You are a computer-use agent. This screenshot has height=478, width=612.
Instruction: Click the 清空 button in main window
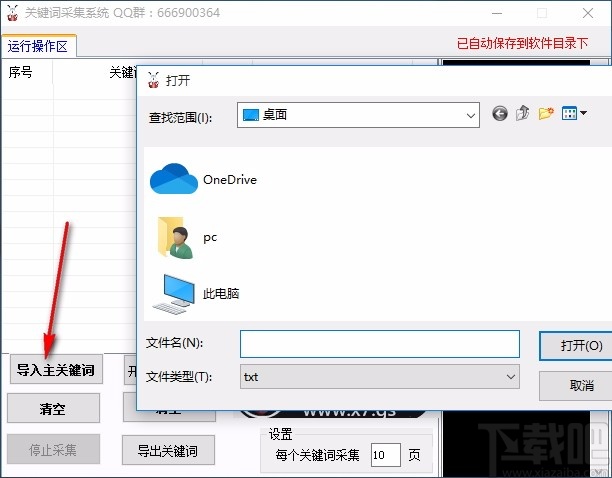point(53,408)
